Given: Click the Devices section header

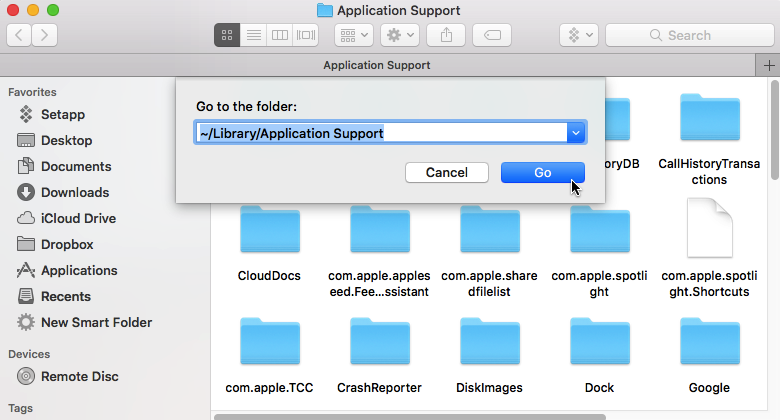Looking at the screenshot, I should pyautogui.click(x=29, y=354).
